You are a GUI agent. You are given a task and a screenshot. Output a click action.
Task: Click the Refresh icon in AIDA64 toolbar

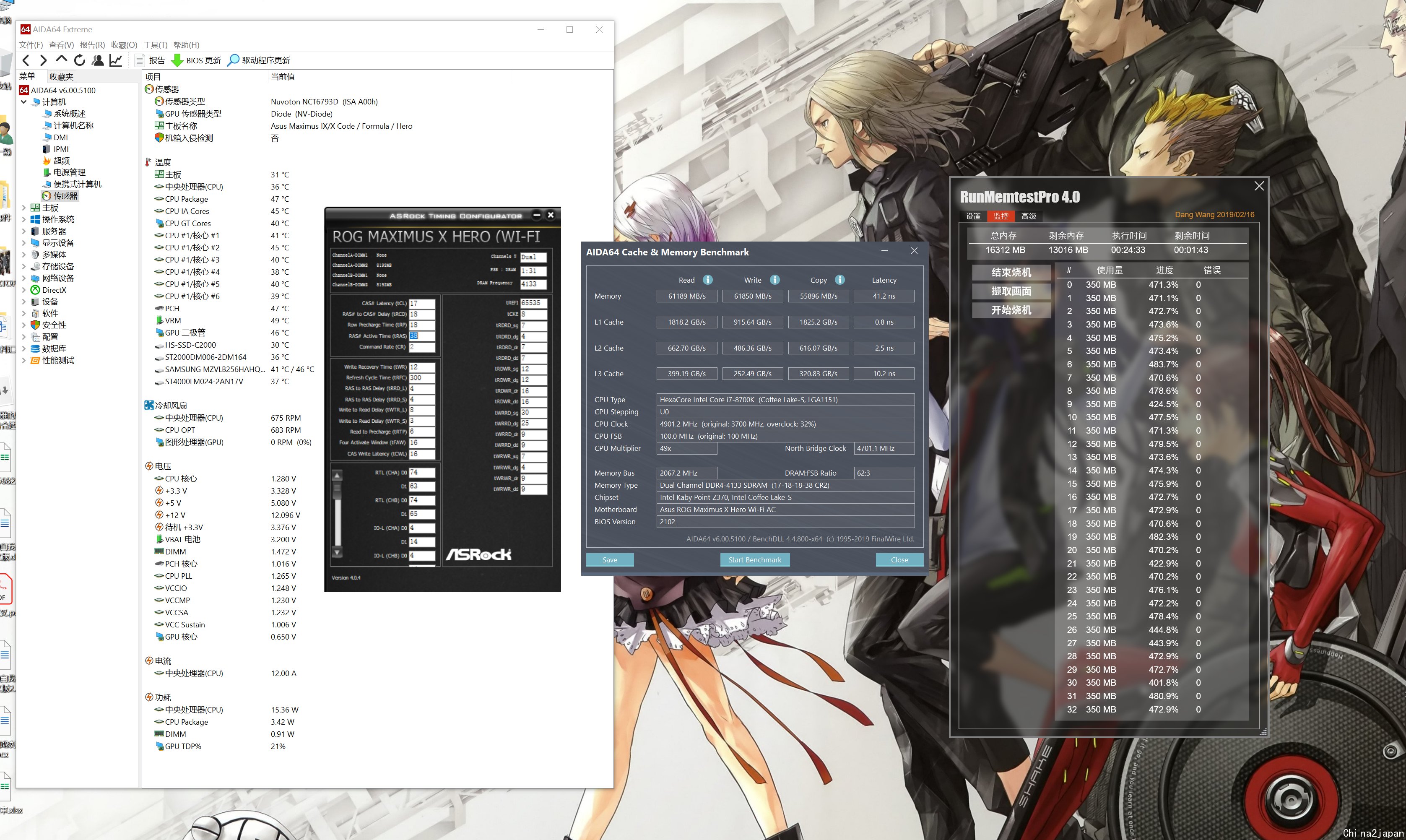pyautogui.click(x=80, y=60)
